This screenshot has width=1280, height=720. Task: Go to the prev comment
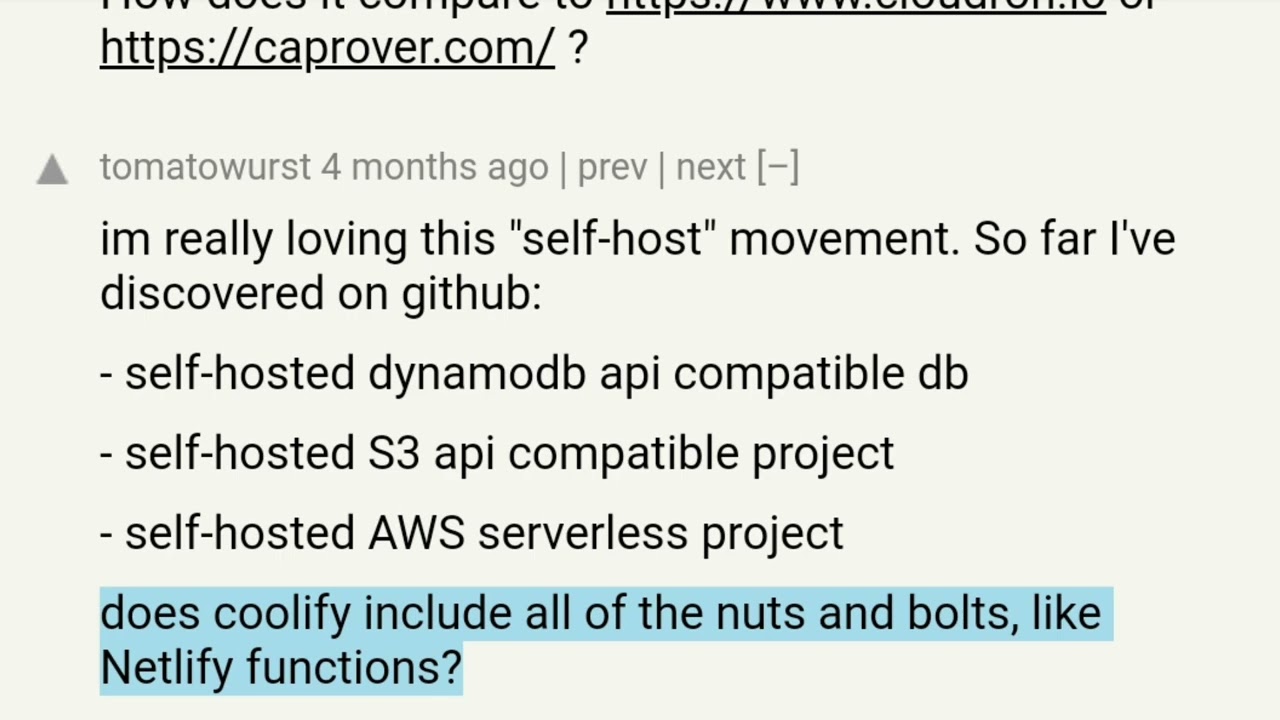(612, 167)
